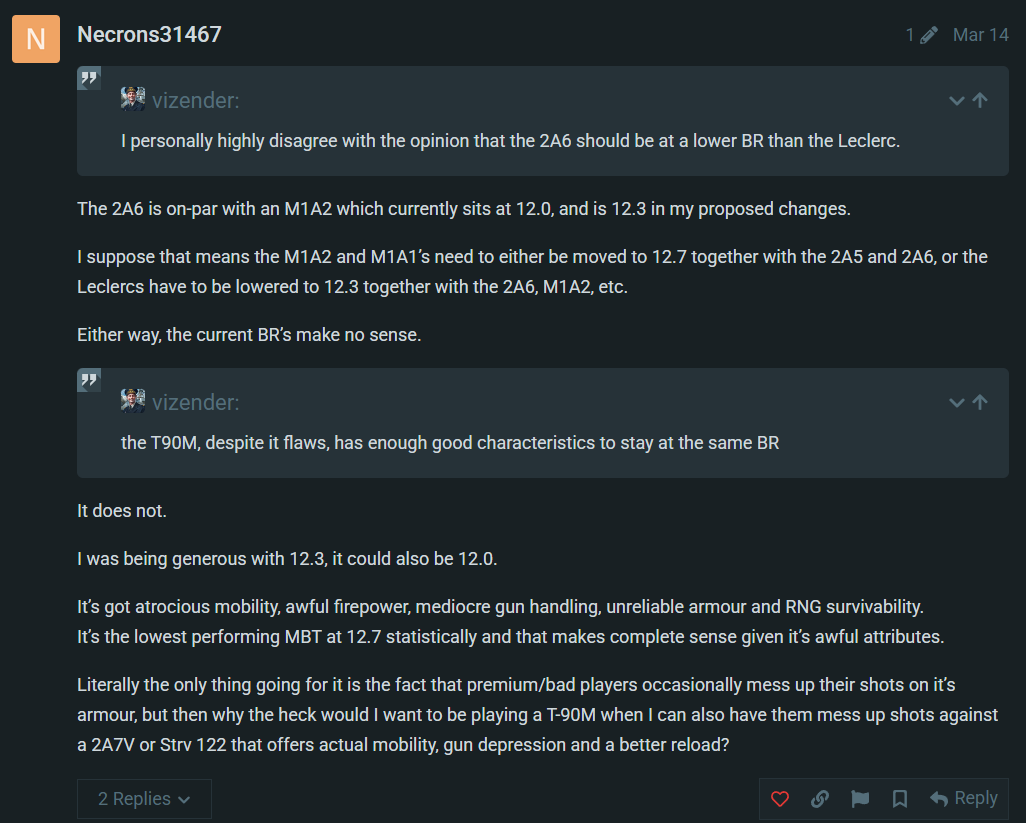Screen dimensions: 1026x823
Task: Click vizender's avatar in the second quote
Action: (133, 401)
